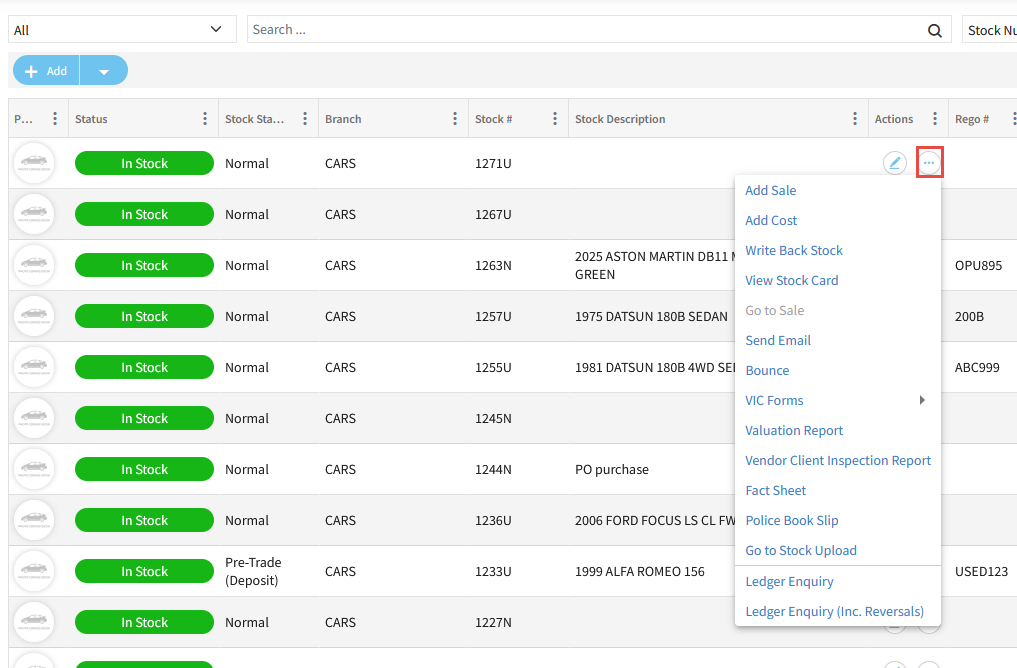Viewport: 1017px width, 668px height.
Task: Open the Stock Number dropdown at top right
Action: tap(990, 30)
